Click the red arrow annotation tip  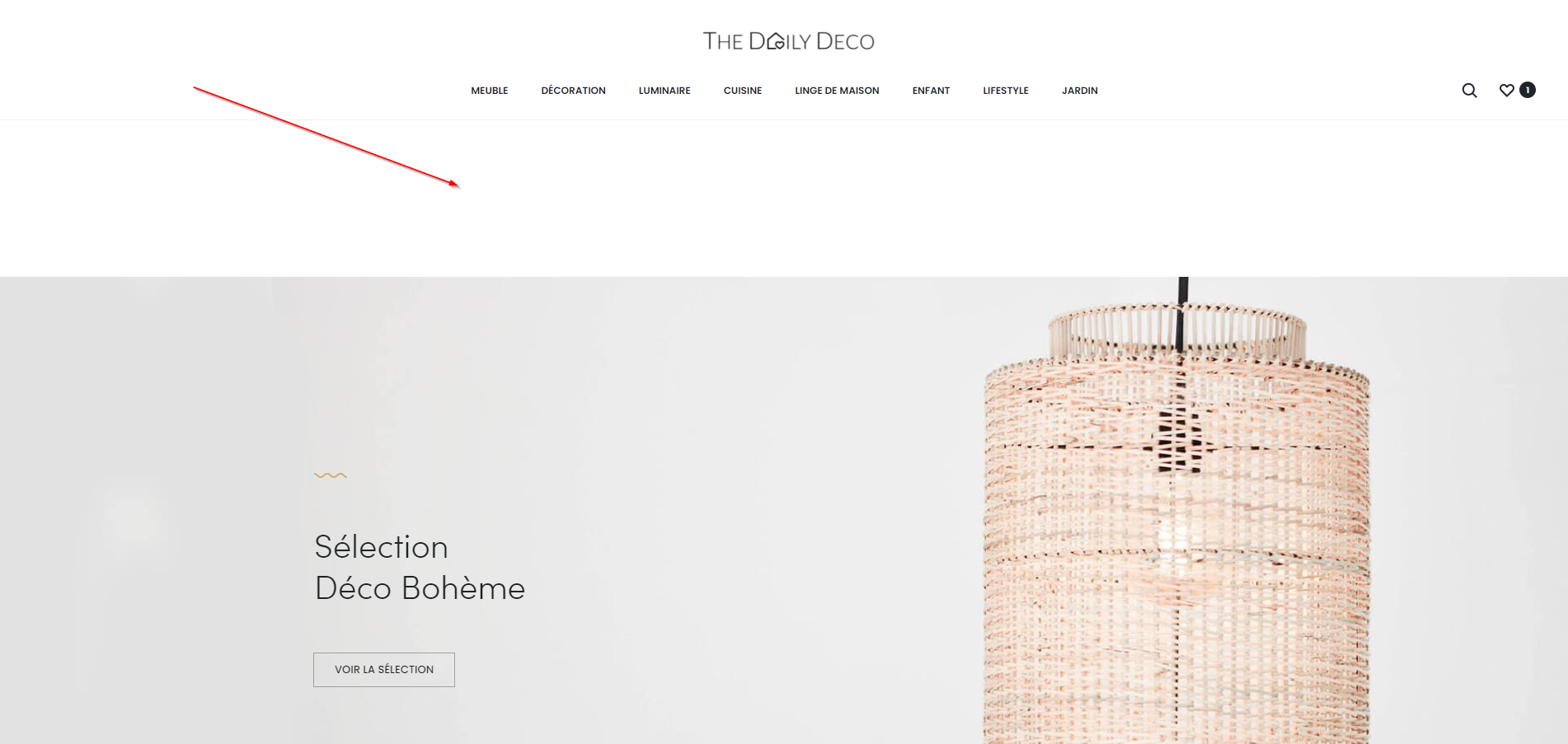pos(458,186)
